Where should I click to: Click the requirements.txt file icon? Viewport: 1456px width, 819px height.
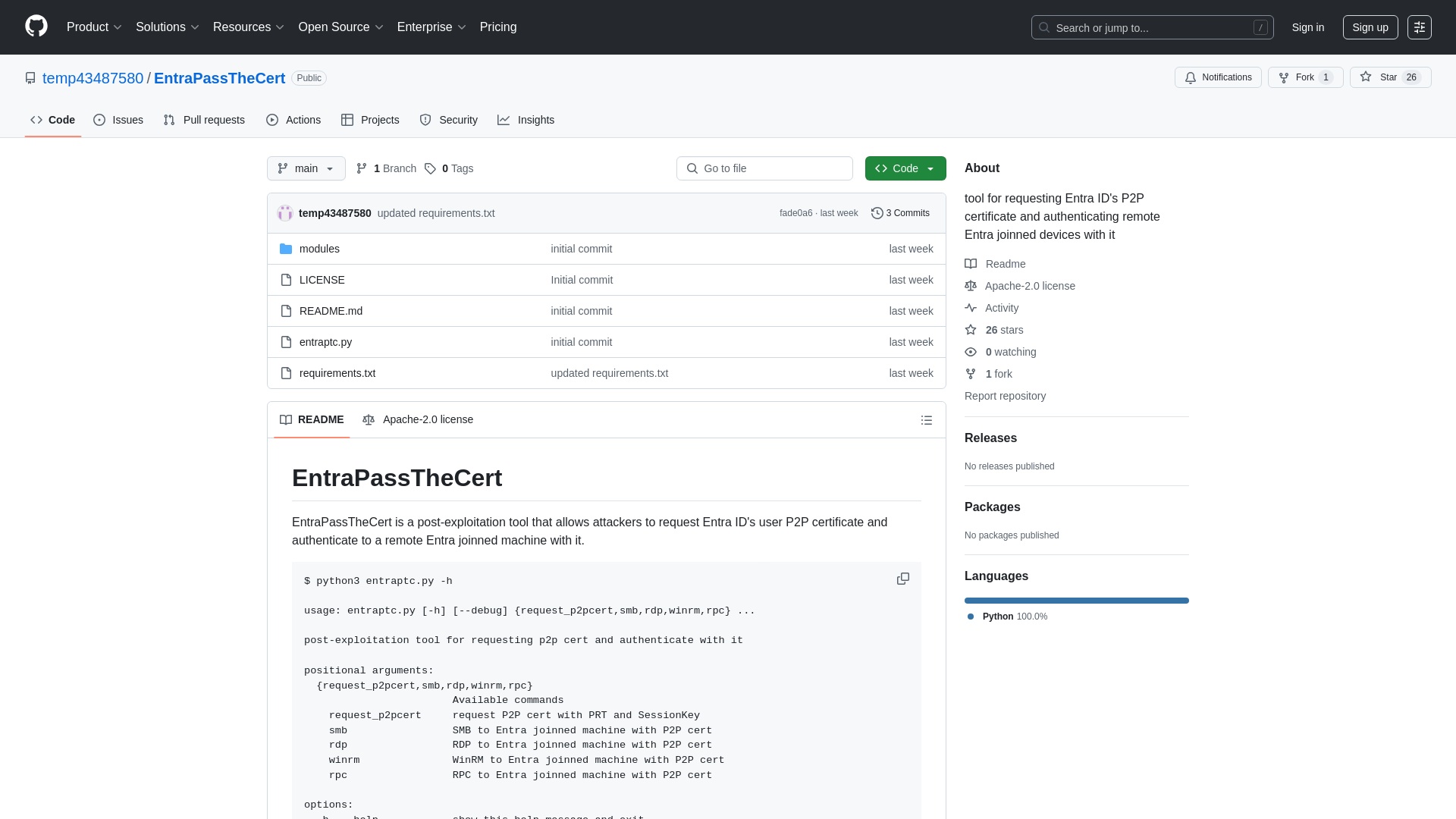(x=286, y=373)
